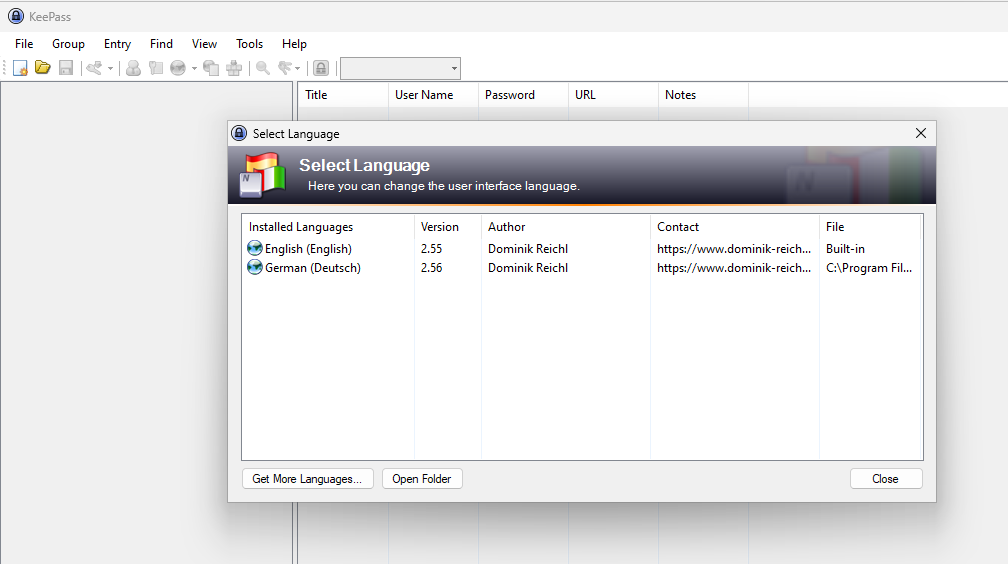Click the Save database floppy icon
The image size is (1008, 564).
pyautogui.click(x=66, y=68)
